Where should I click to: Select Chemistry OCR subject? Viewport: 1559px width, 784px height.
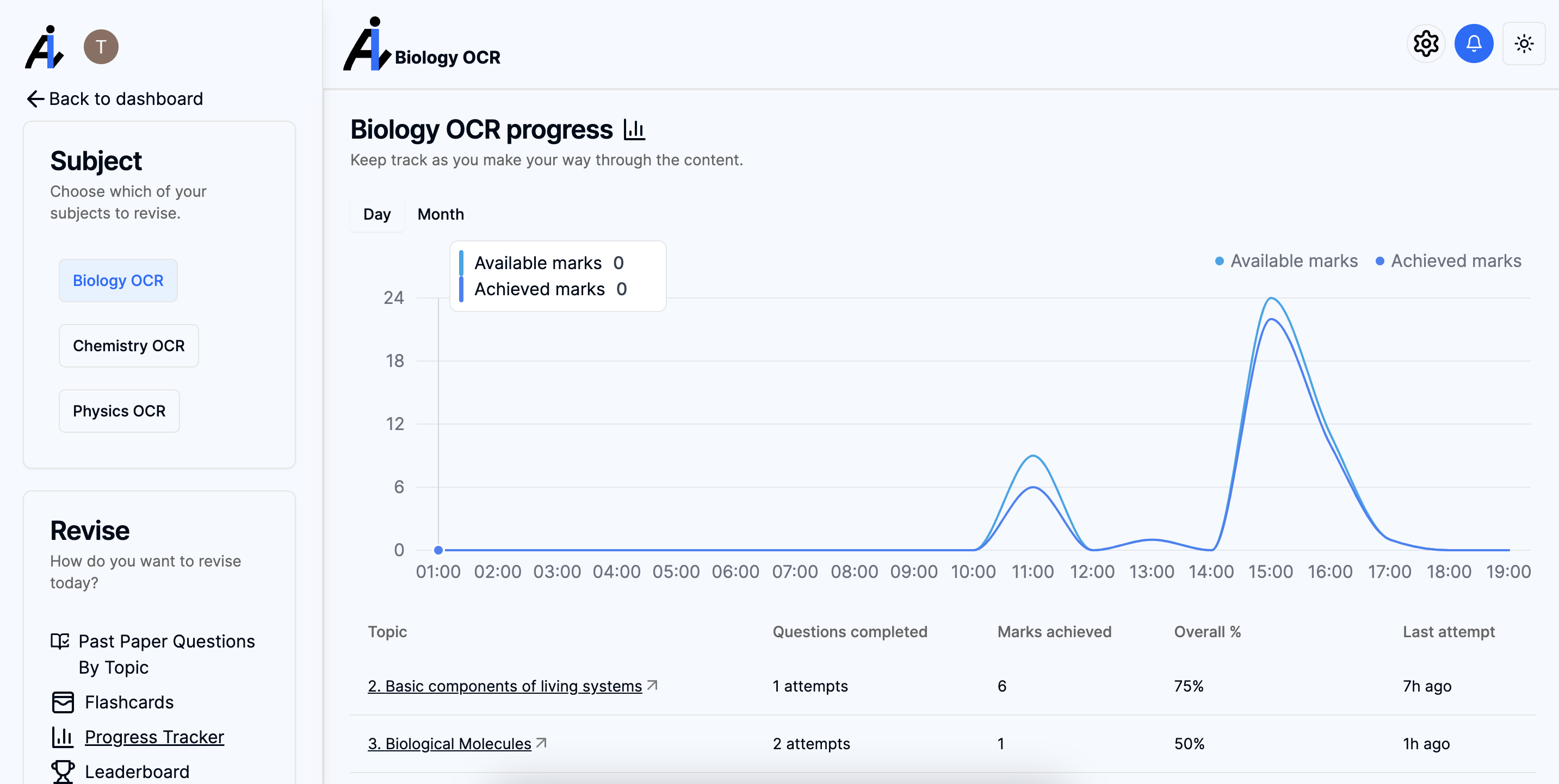coord(128,345)
